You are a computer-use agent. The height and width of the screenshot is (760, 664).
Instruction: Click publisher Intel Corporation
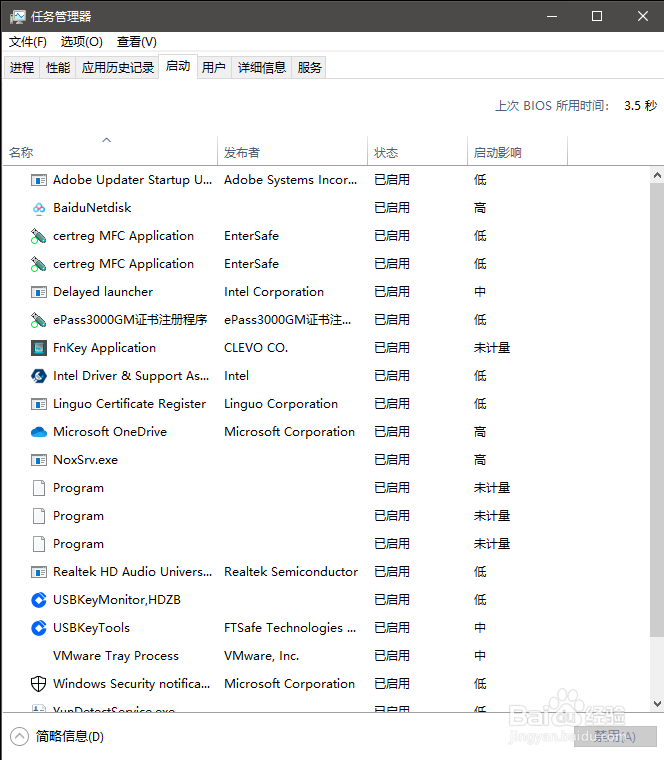coord(274,292)
